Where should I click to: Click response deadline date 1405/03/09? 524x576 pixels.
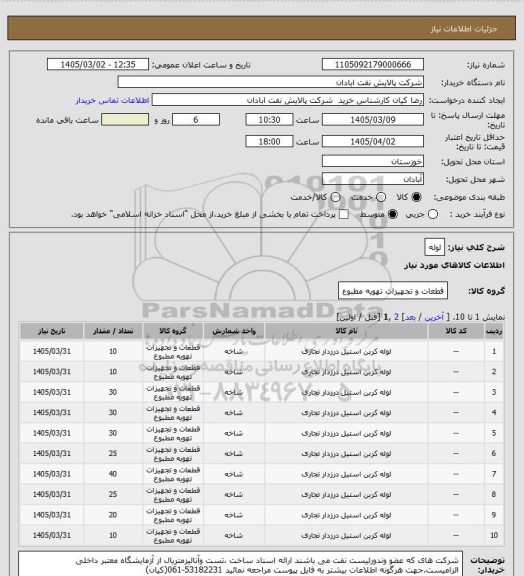373,120
